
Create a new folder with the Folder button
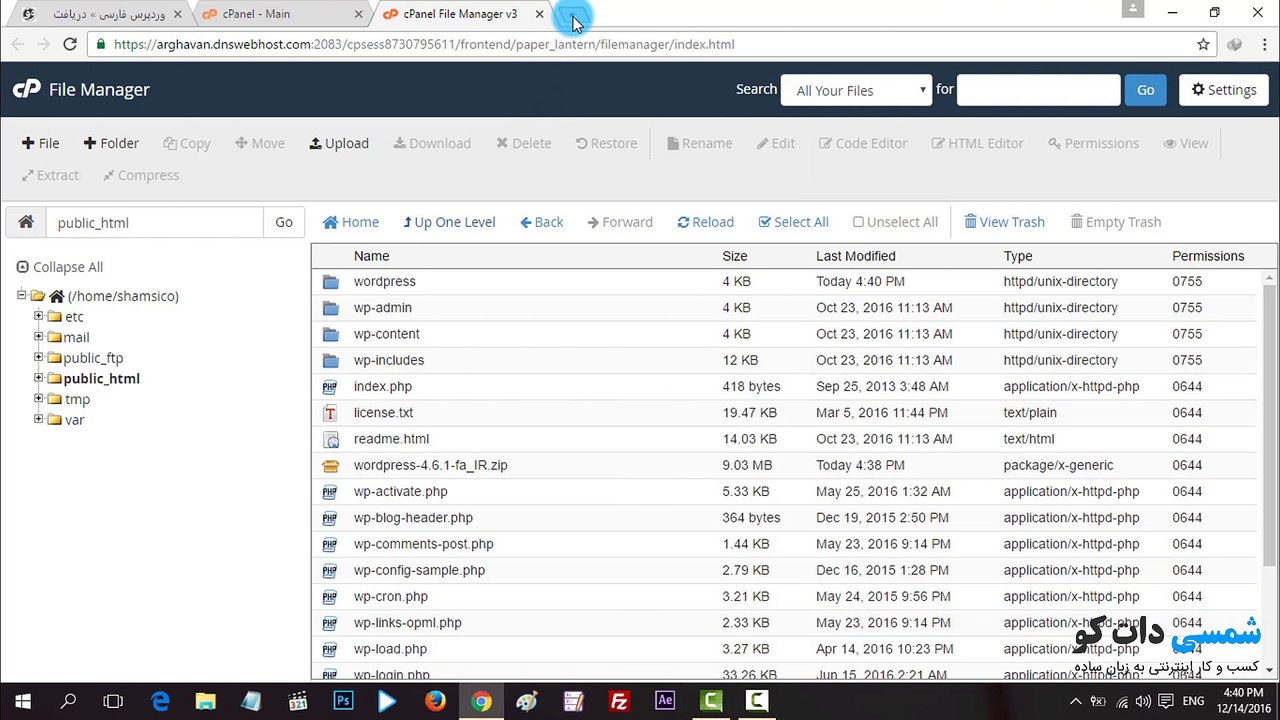(x=111, y=143)
